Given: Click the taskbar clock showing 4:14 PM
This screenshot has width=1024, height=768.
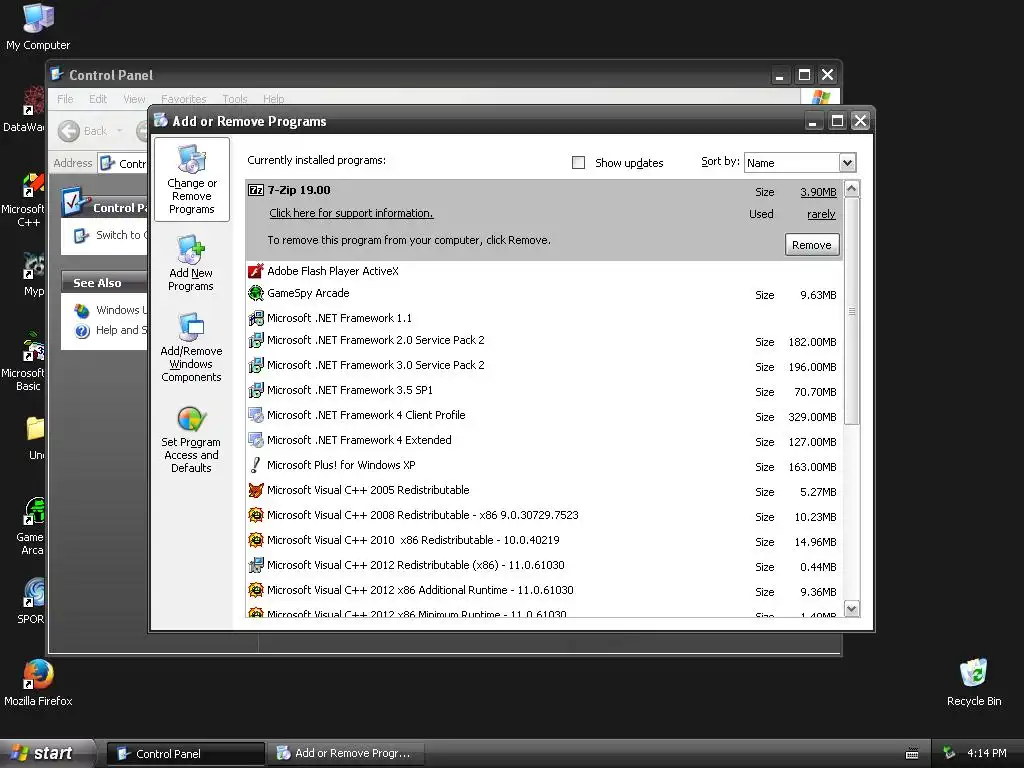Looking at the screenshot, I should (986, 753).
